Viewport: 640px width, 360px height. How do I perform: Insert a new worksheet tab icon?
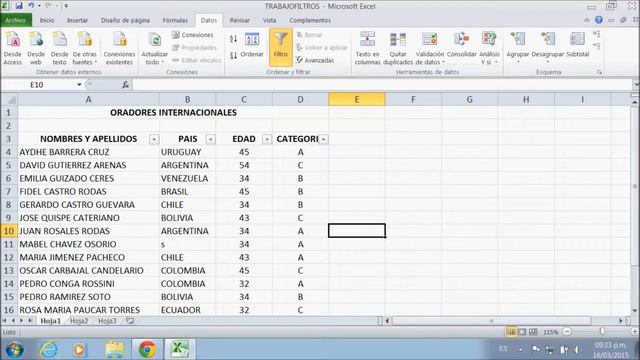[x=130, y=321]
